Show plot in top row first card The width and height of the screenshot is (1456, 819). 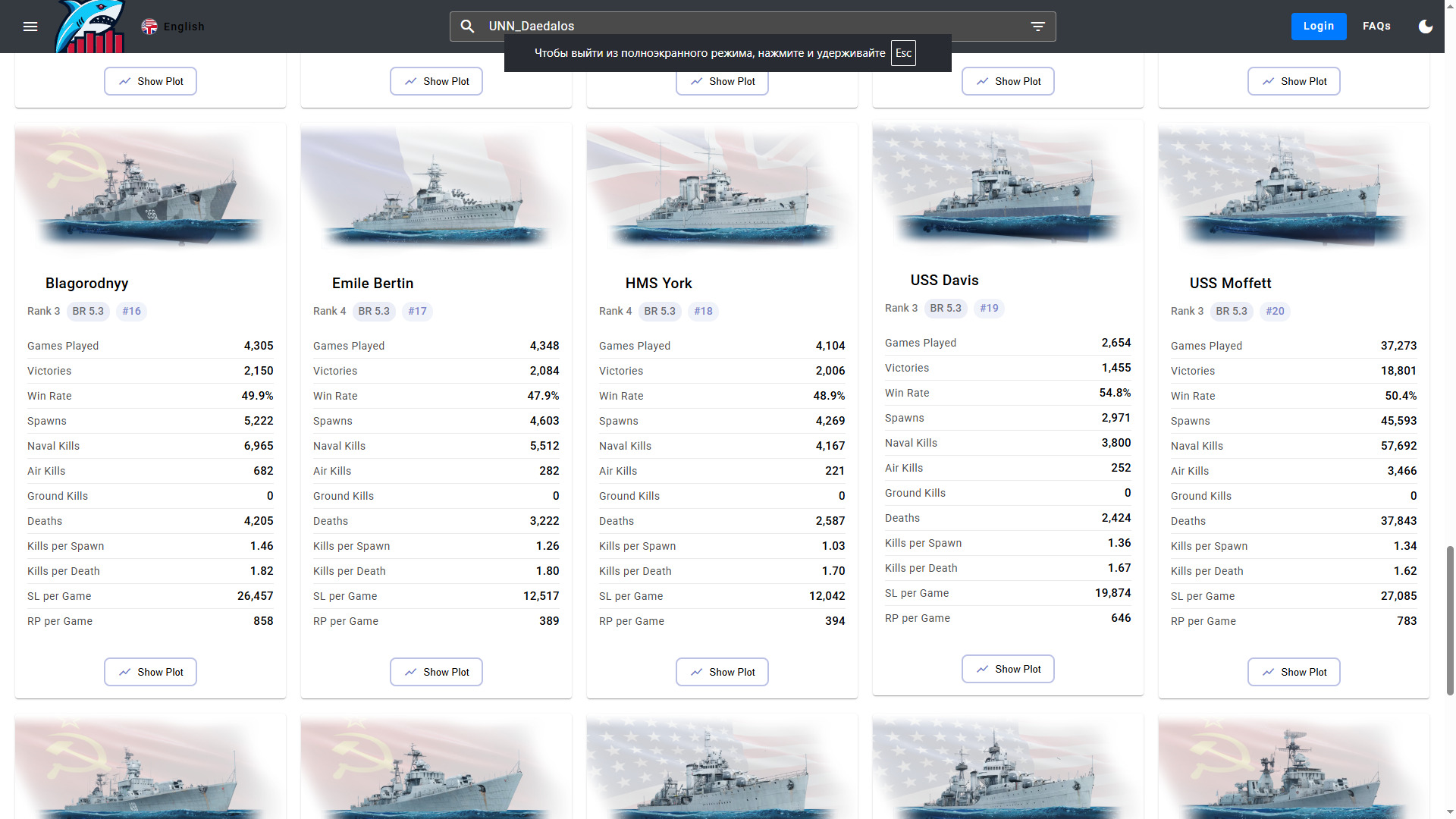point(150,81)
